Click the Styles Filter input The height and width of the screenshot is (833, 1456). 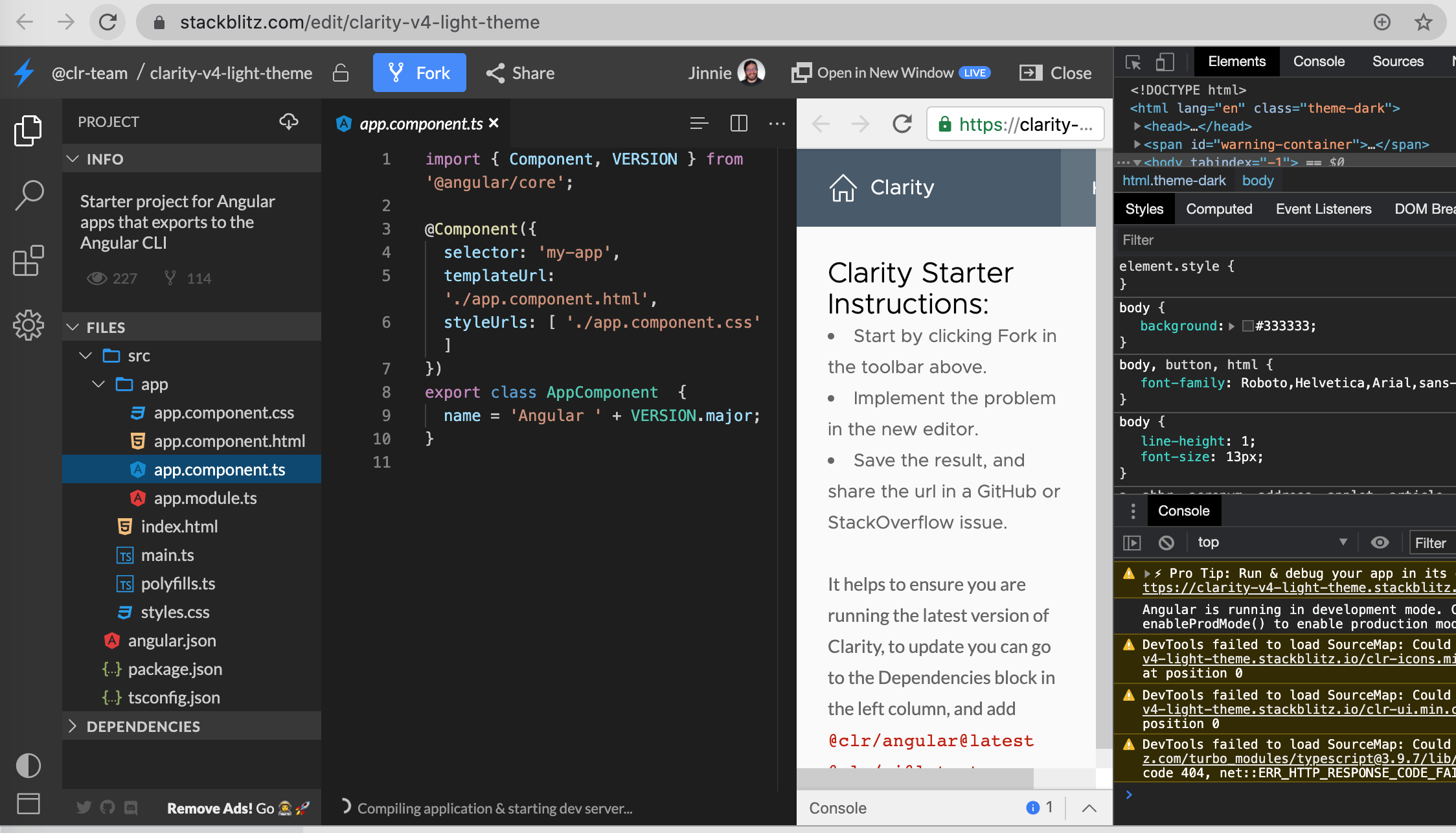1285,240
